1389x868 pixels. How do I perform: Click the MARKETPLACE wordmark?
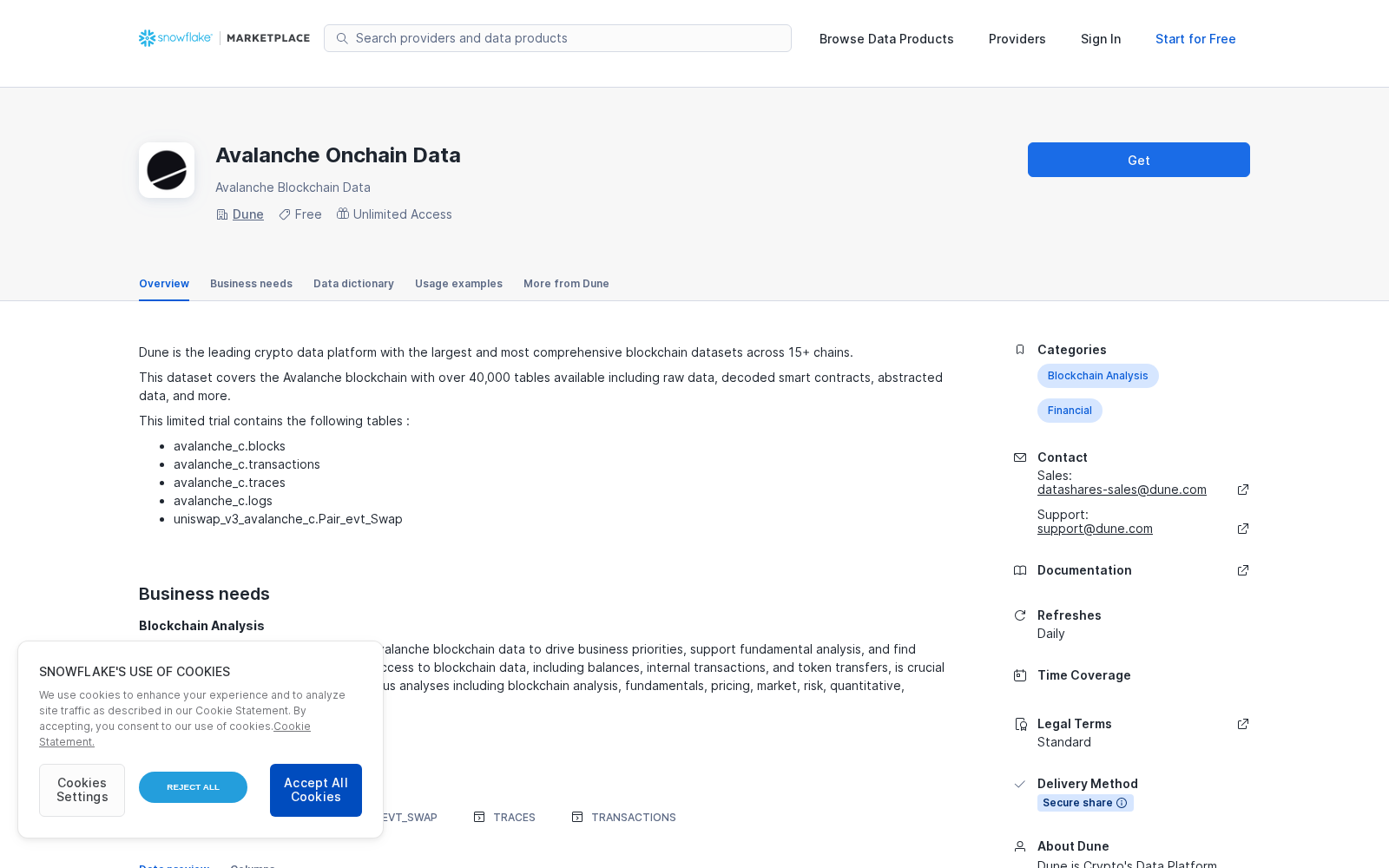(268, 38)
